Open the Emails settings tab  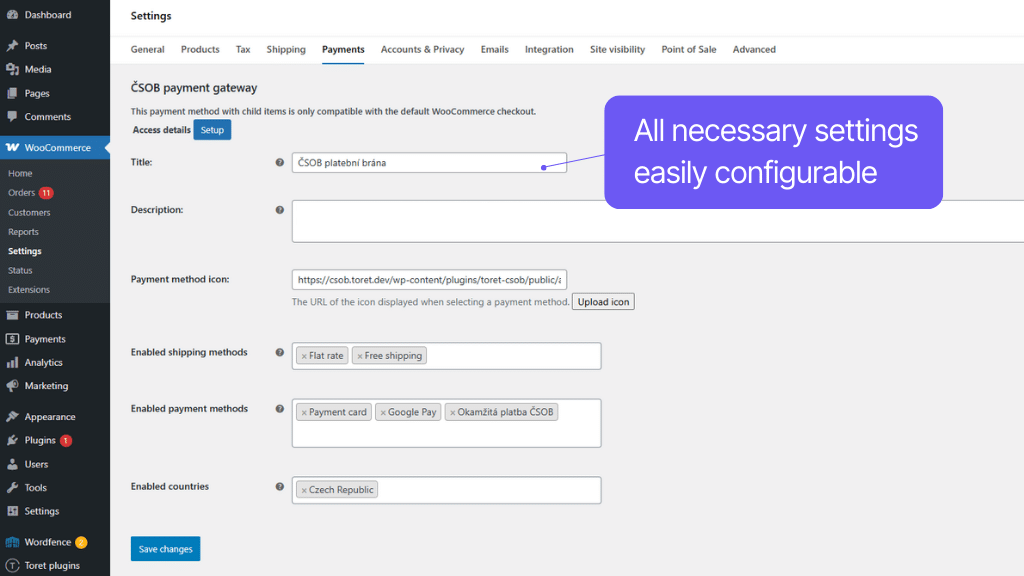(x=494, y=50)
